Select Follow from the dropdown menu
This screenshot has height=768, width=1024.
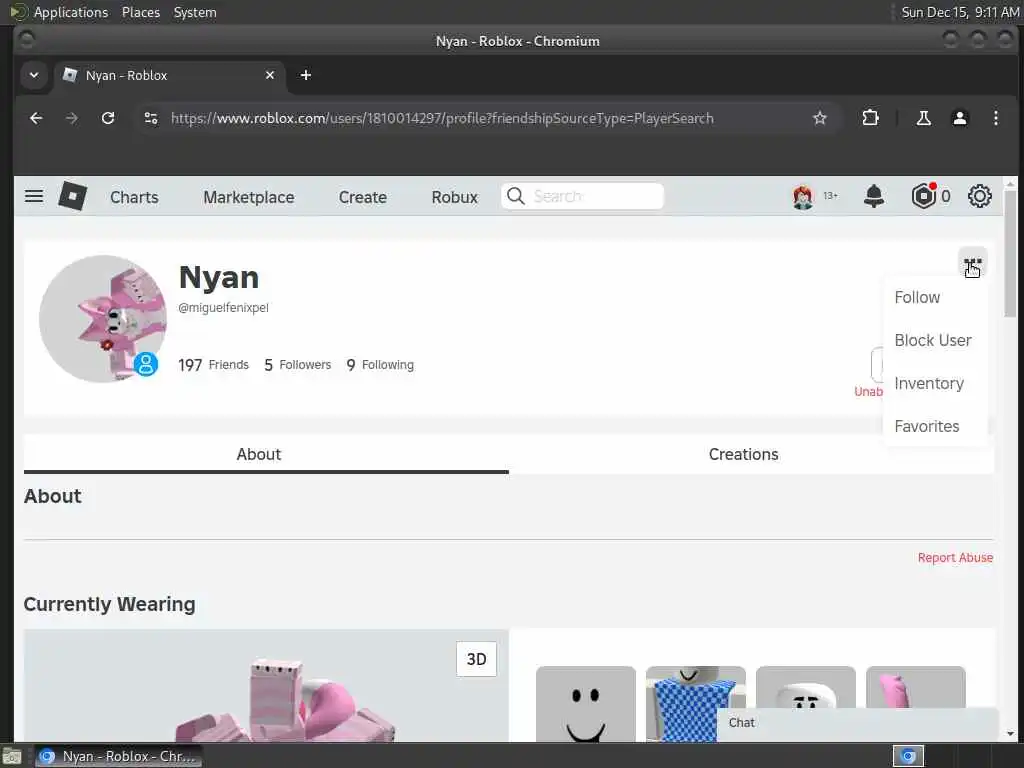[917, 297]
